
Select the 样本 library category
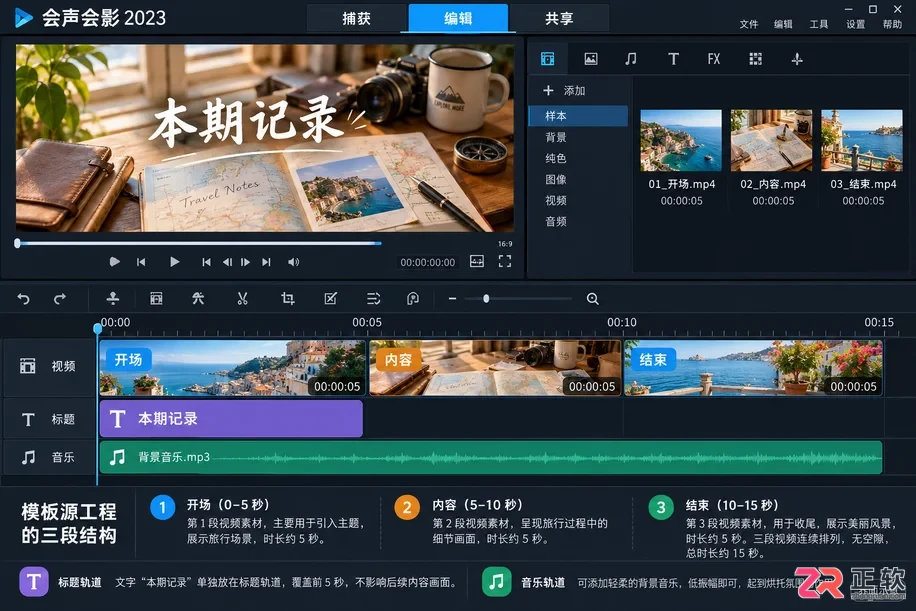click(x=578, y=116)
